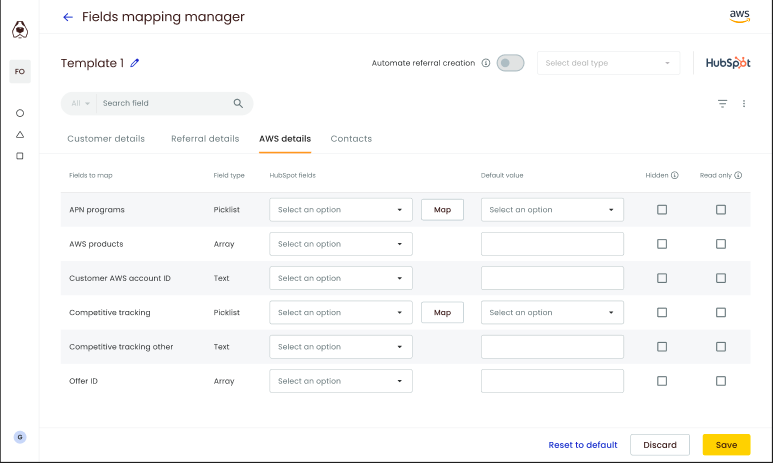Click the info icon next to Hidden
The image size is (773, 463).
(x=675, y=175)
